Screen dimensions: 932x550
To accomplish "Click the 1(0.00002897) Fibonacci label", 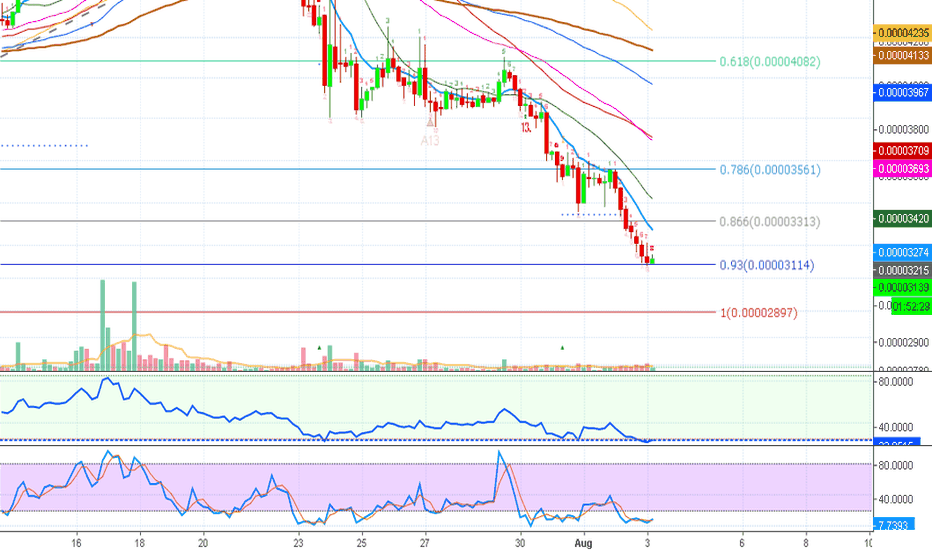I will click(x=759, y=312).
